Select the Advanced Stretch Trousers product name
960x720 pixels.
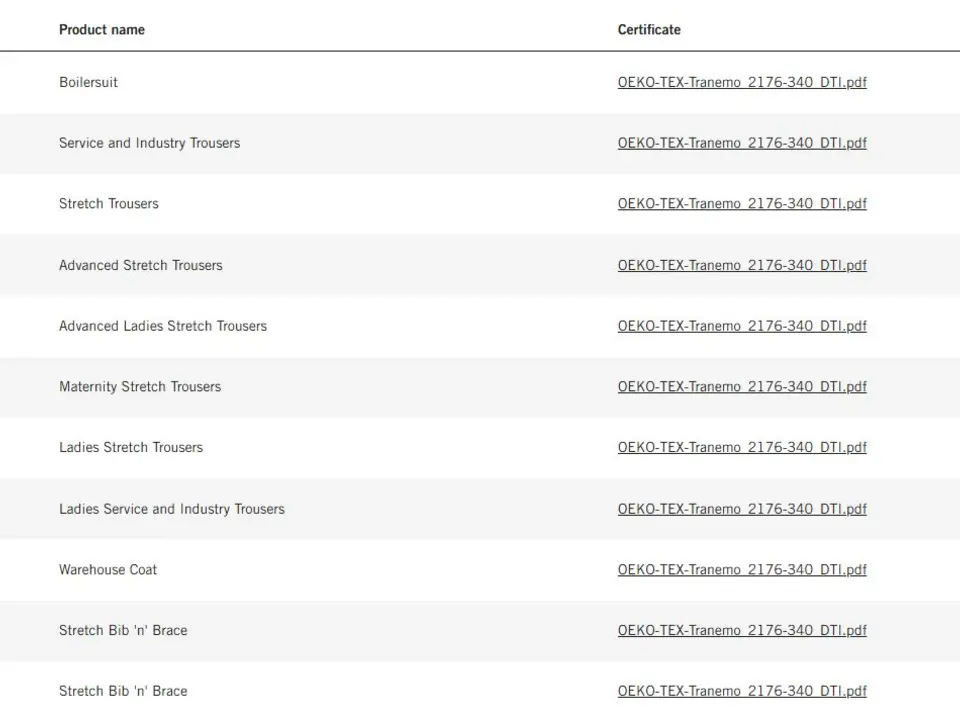[x=141, y=265]
